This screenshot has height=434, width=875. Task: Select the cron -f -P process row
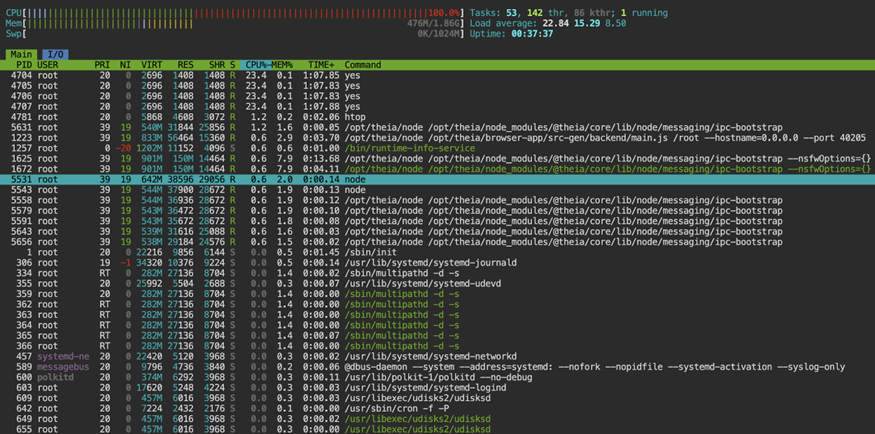(438, 408)
